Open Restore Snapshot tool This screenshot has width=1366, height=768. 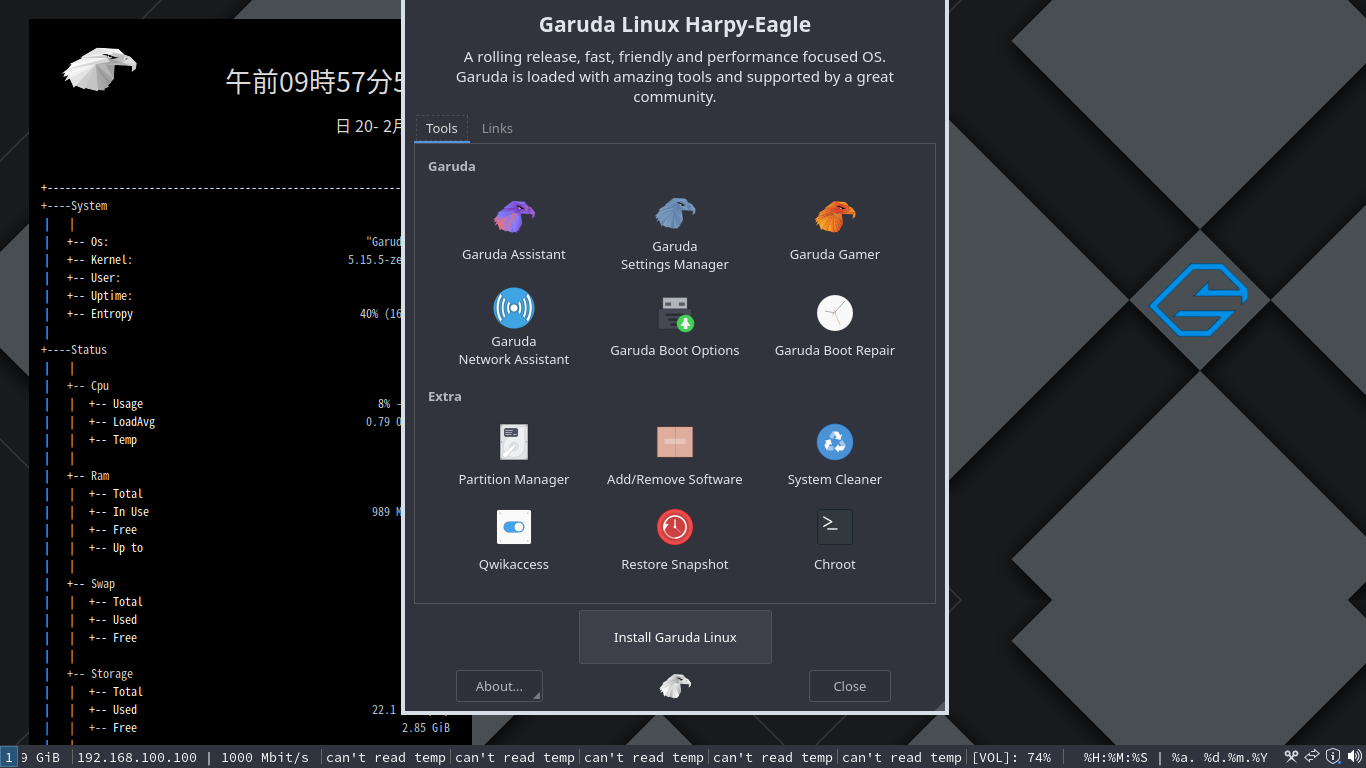[x=675, y=541]
